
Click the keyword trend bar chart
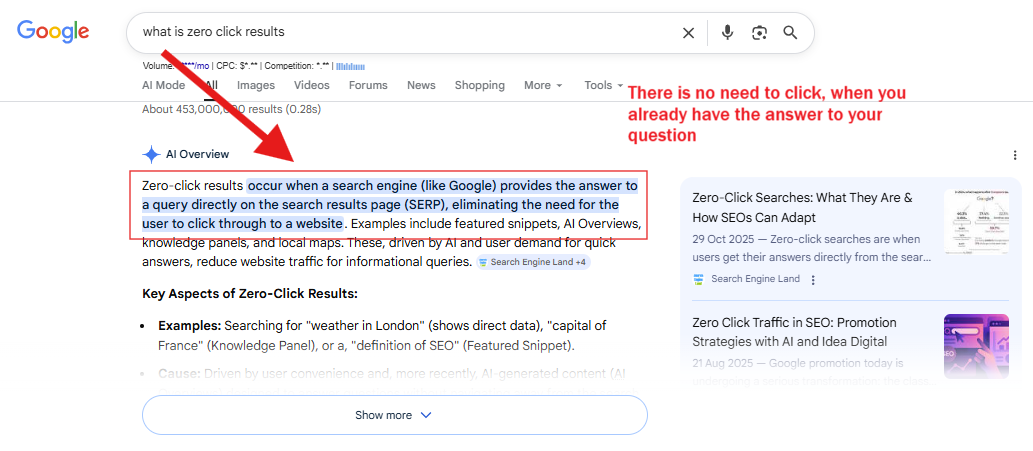pos(350,66)
